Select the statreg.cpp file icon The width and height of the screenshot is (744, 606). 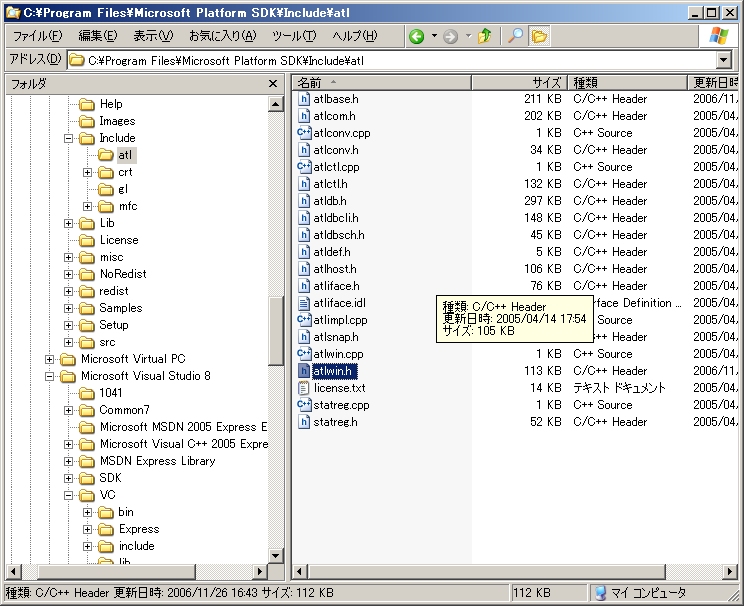[304, 405]
